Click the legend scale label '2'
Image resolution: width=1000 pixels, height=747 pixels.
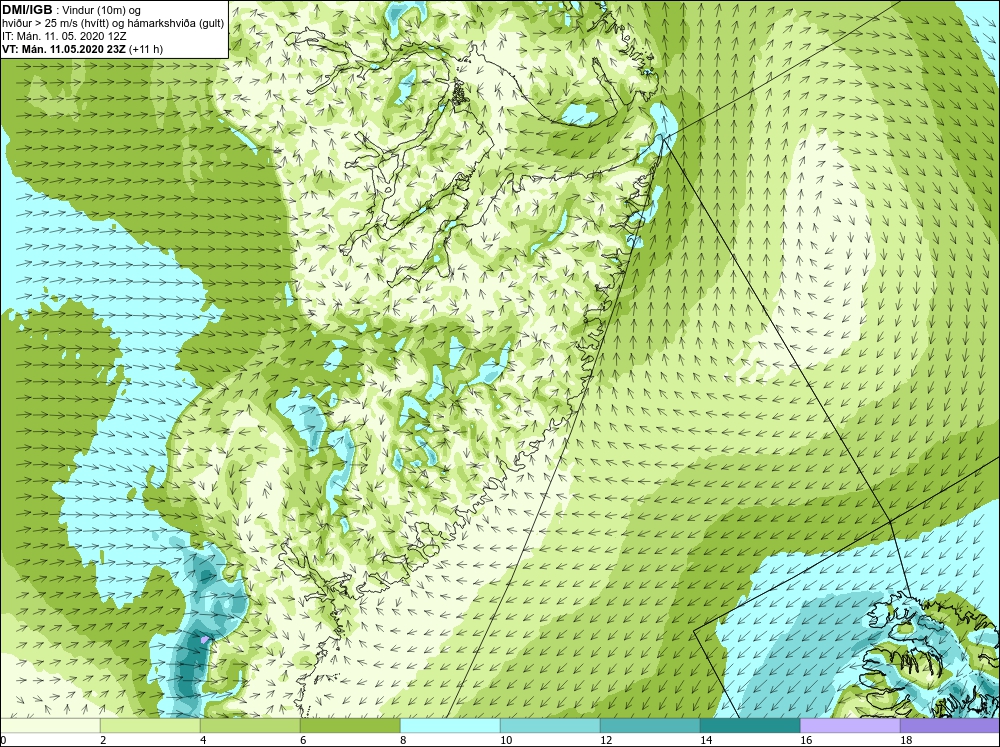point(103,740)
